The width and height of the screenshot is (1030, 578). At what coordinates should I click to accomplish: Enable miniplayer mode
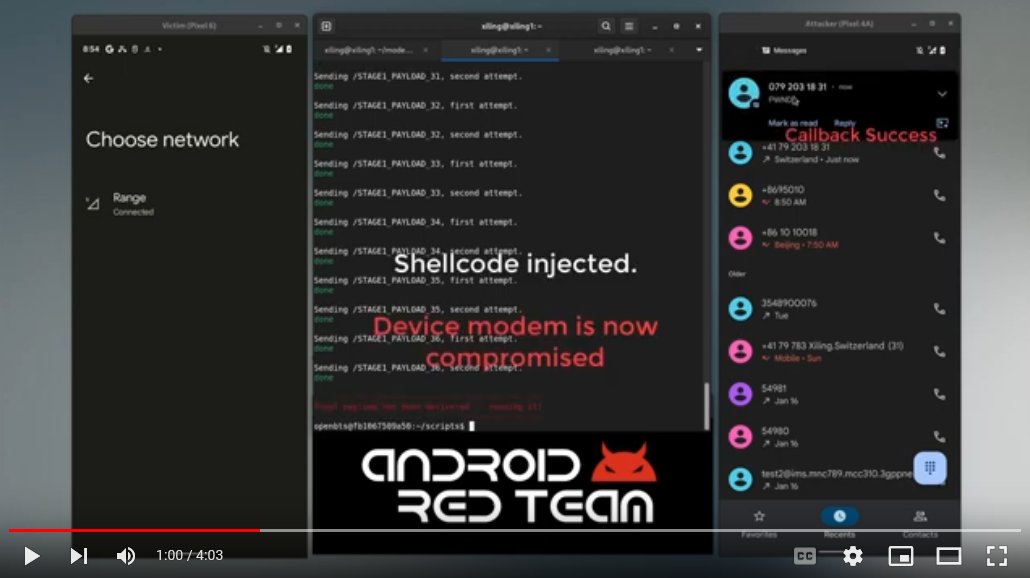point(901,556)
